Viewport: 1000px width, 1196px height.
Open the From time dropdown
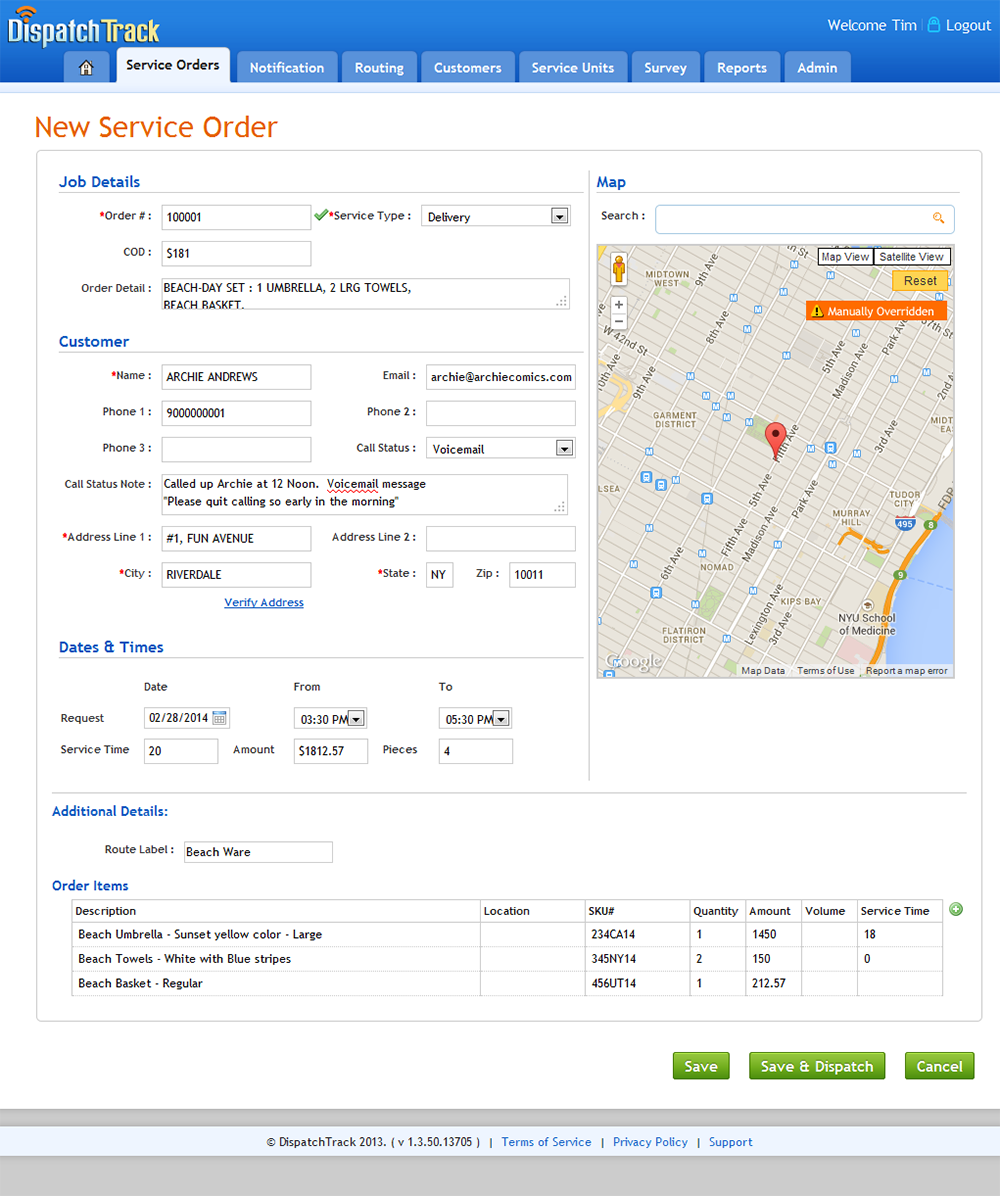click(x=356, y=717)
